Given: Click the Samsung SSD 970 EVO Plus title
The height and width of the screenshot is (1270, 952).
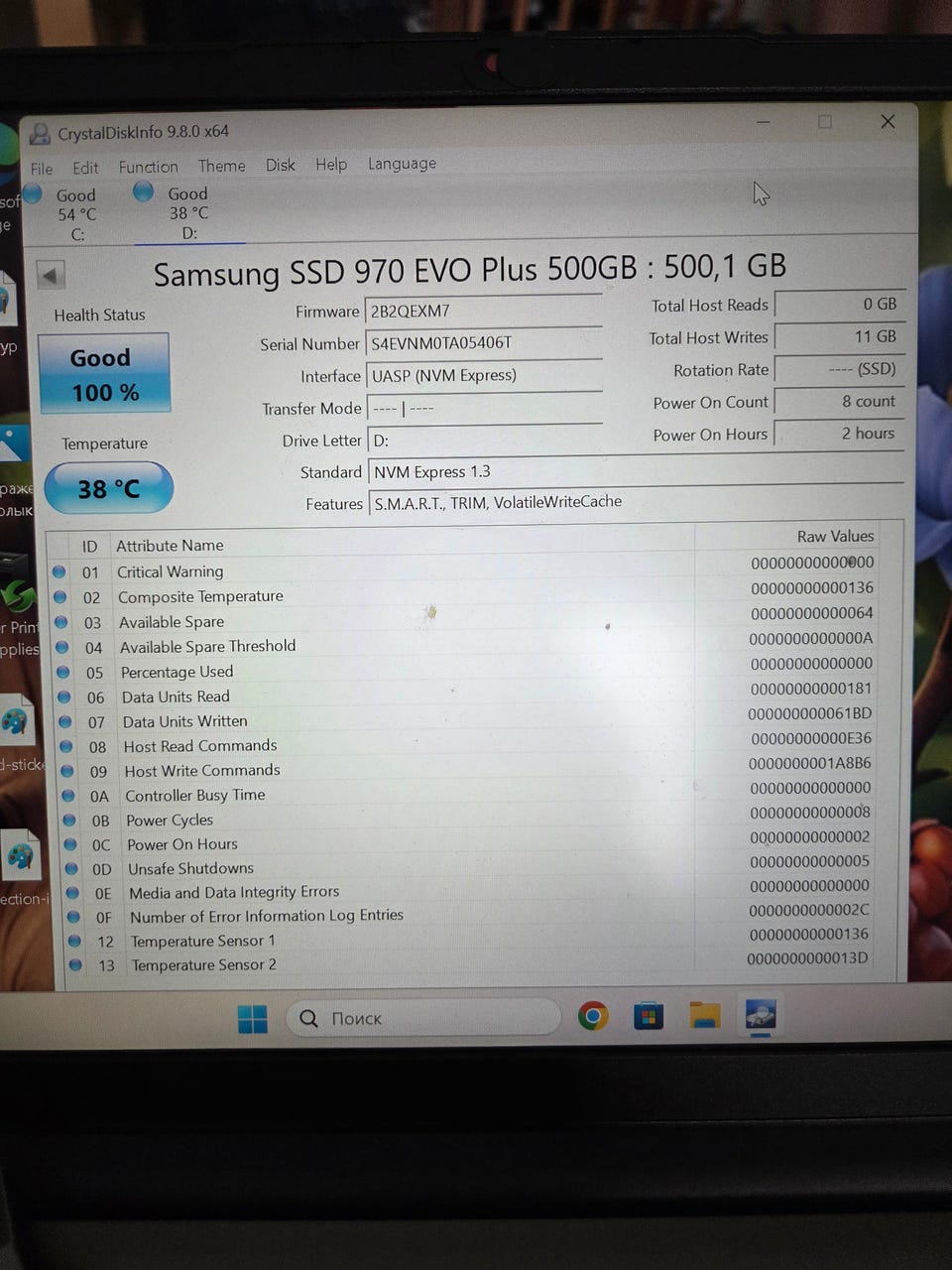Looking at the screenshot, I should coord(469,269).
